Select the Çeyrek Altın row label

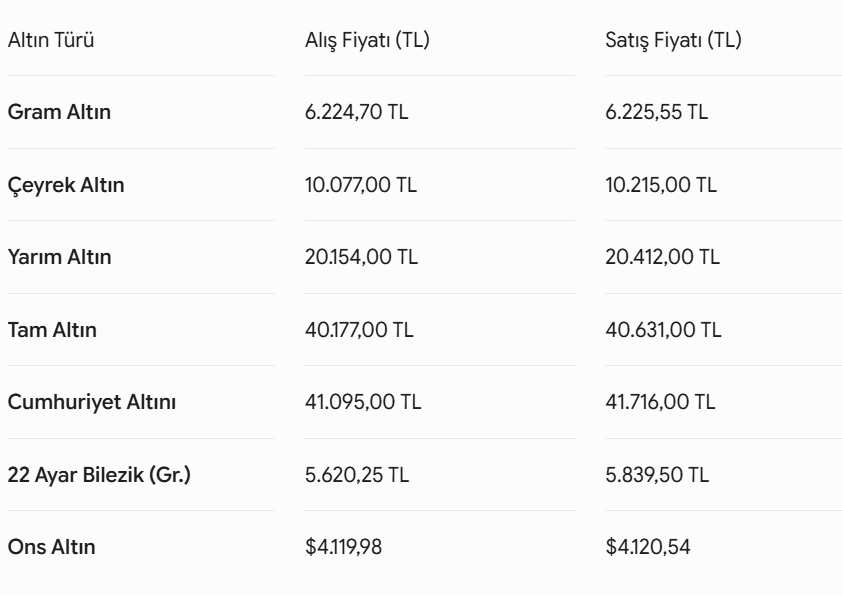coord(66,185)
